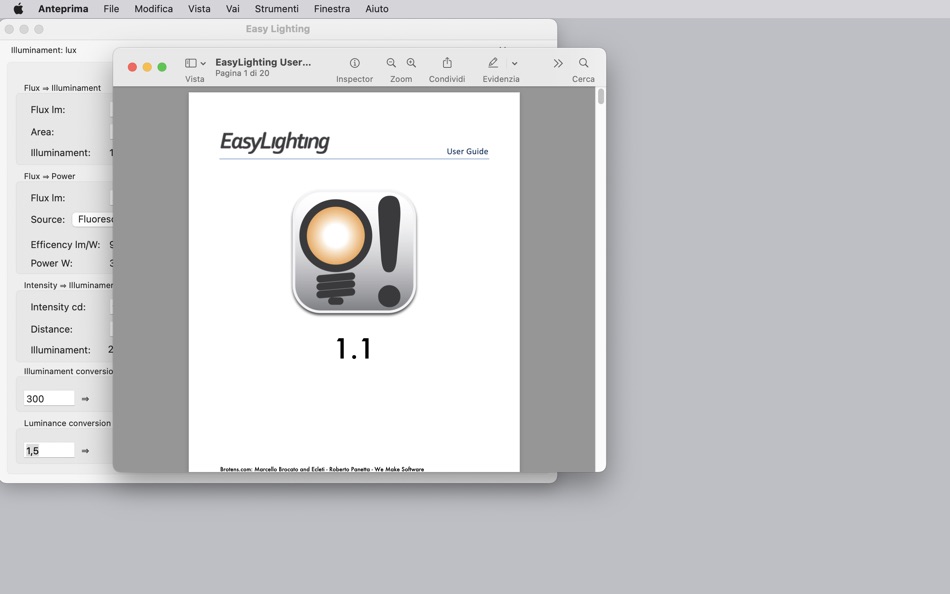The width and height of the screenshot is (950, 594).
Task: Click the 1,5 Luminance conversion field
Action: 49,450
